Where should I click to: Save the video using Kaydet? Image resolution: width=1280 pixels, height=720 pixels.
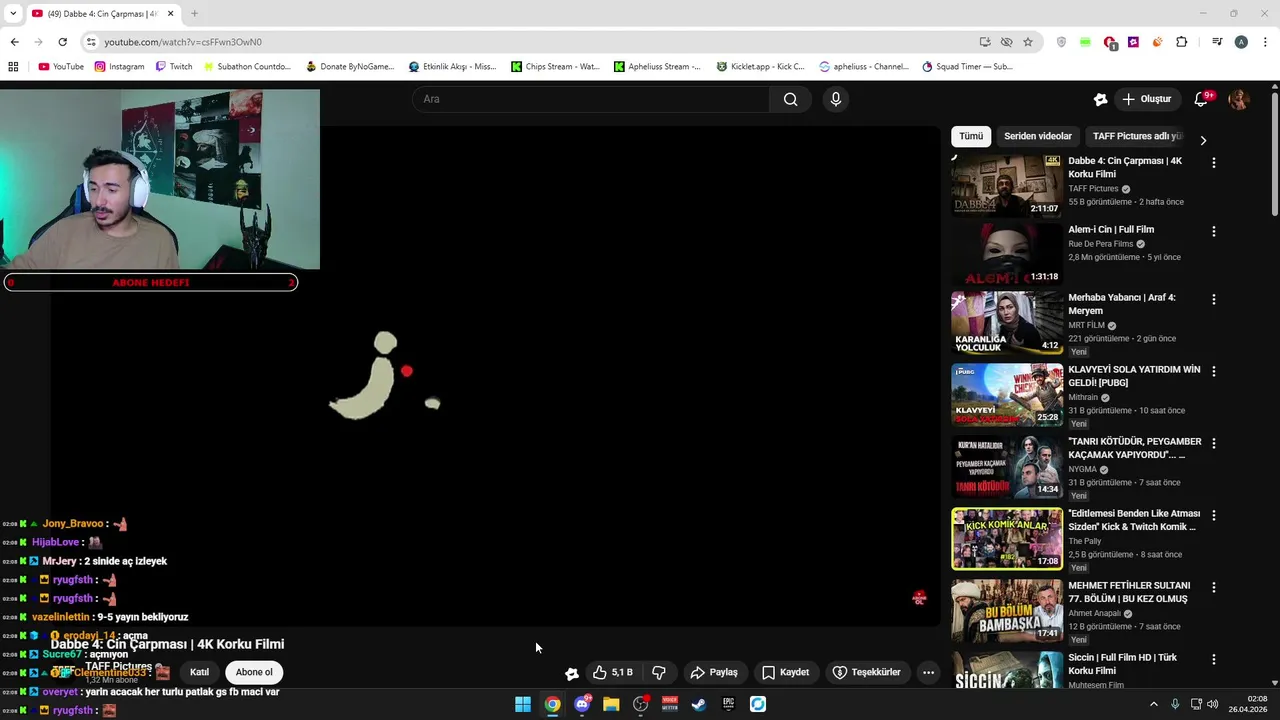point(786,672)
